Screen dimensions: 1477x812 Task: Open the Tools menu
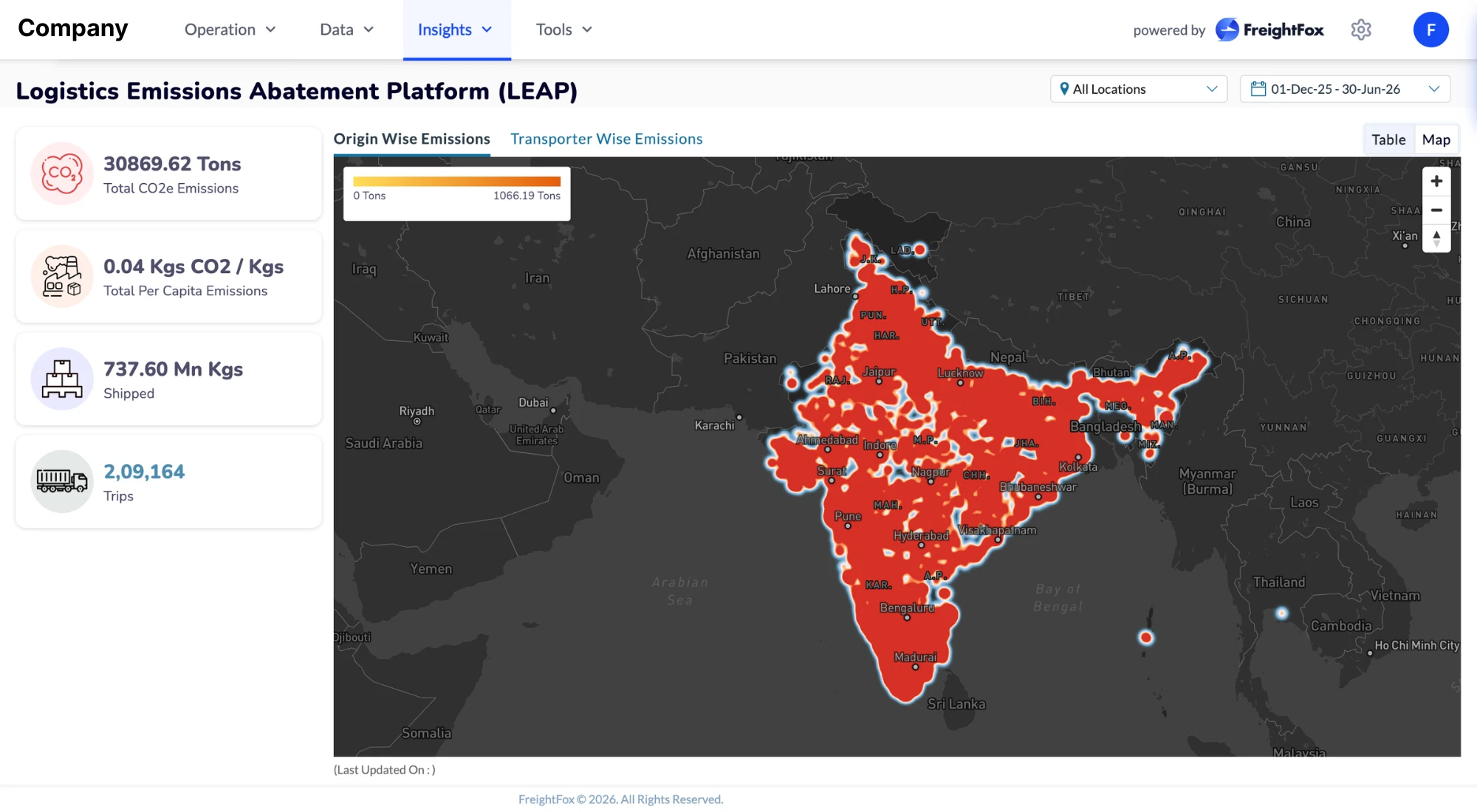(x=564, y=30)
